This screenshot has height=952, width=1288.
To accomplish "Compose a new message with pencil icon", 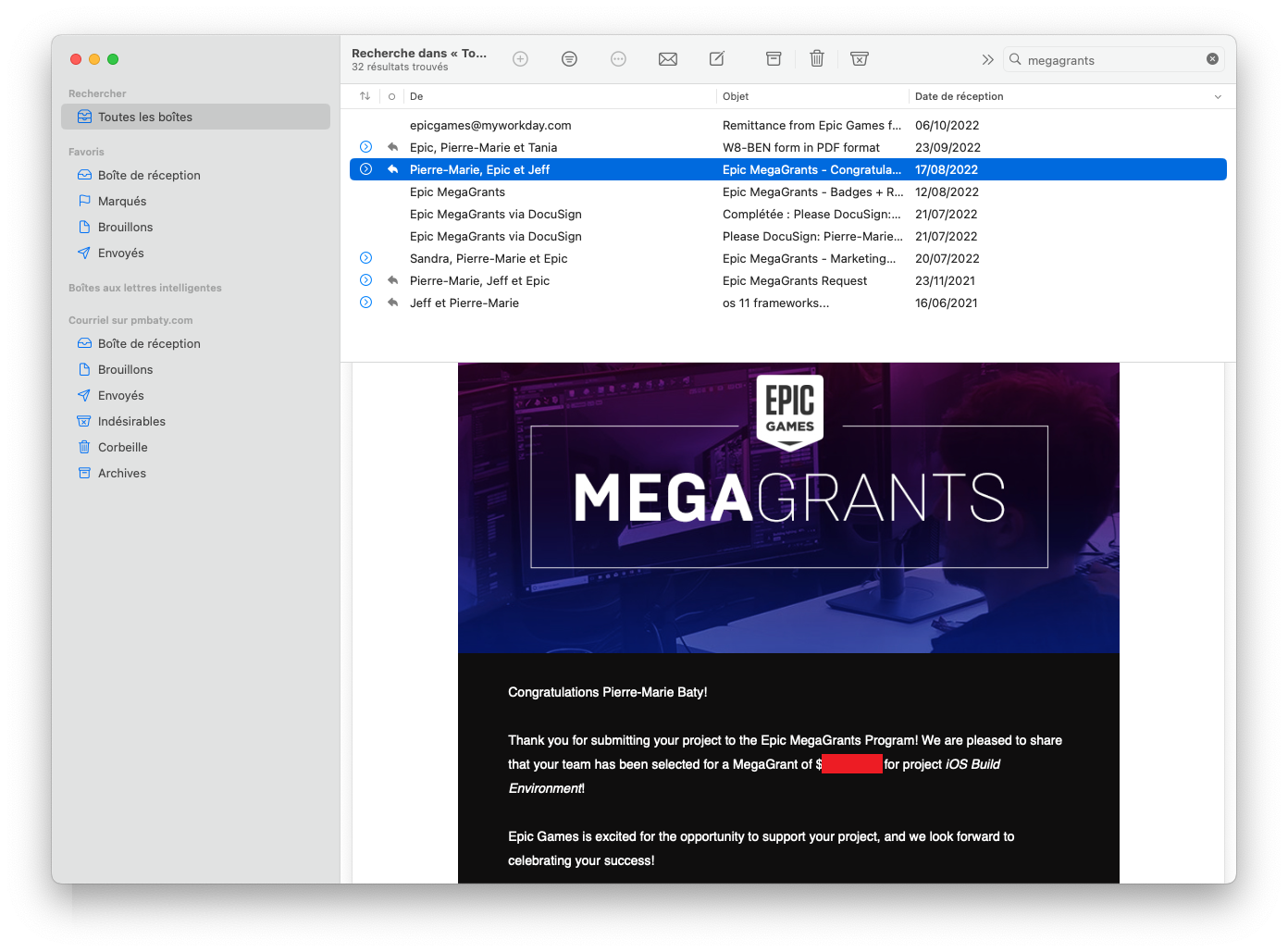I will click(717, 59).
